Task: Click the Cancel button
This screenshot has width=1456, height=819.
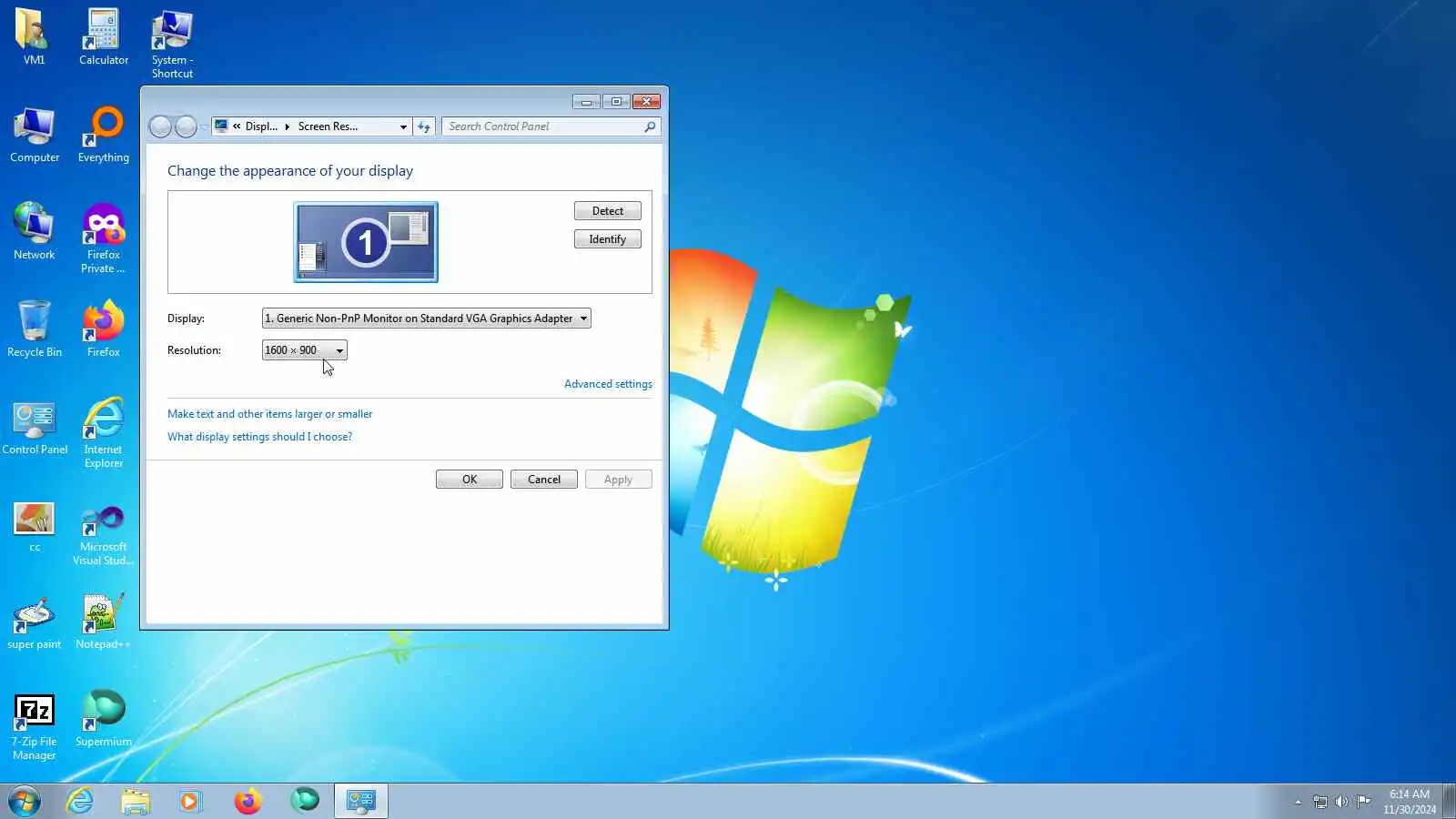Action: click(x=544, y=480)
